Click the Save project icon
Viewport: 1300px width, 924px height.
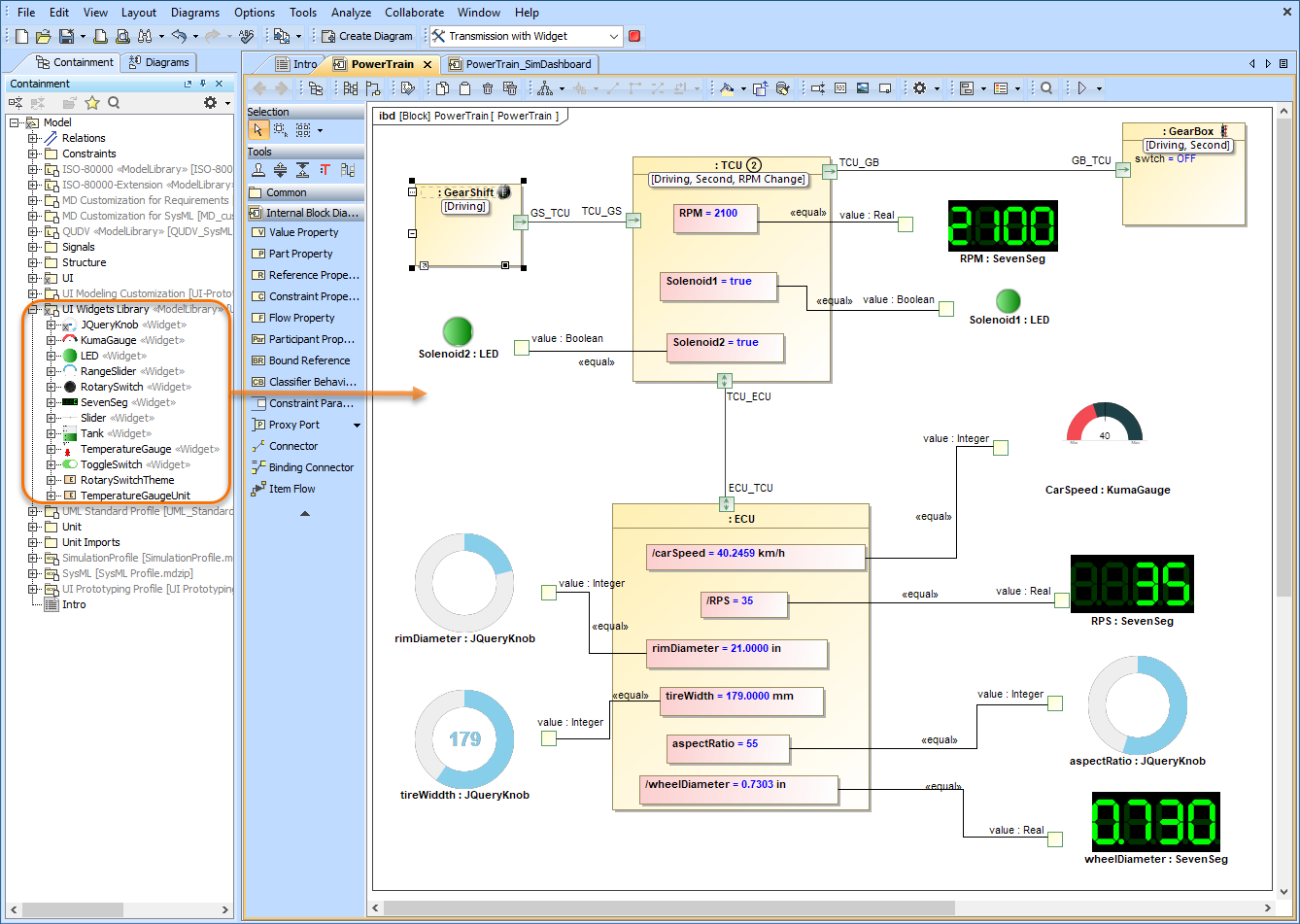pyautogui.click(x=66, y=36)
